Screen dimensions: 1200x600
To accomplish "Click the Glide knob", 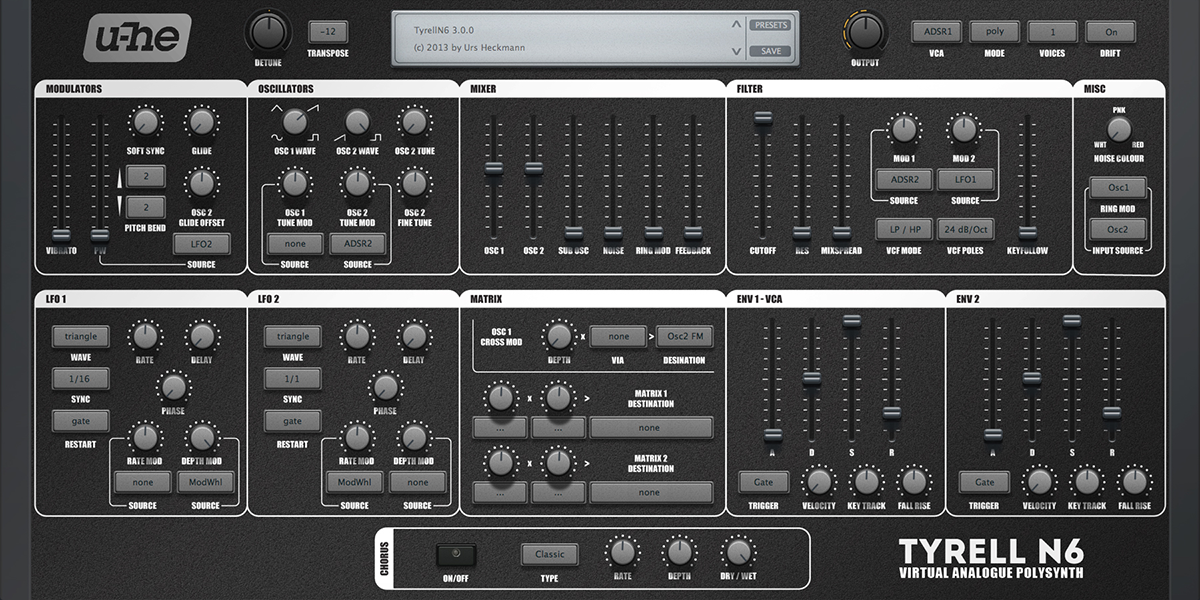I will [202, 123].
